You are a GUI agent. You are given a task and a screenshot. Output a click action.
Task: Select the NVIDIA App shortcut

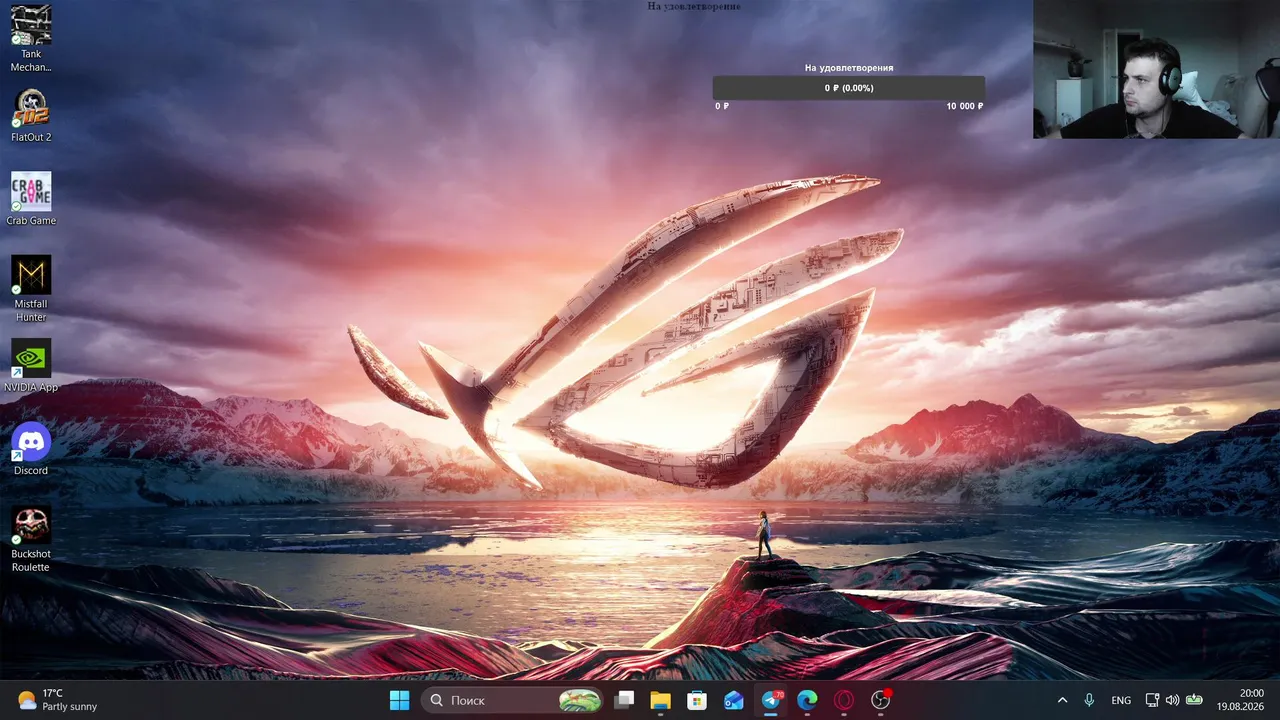(x=31, y=365)
